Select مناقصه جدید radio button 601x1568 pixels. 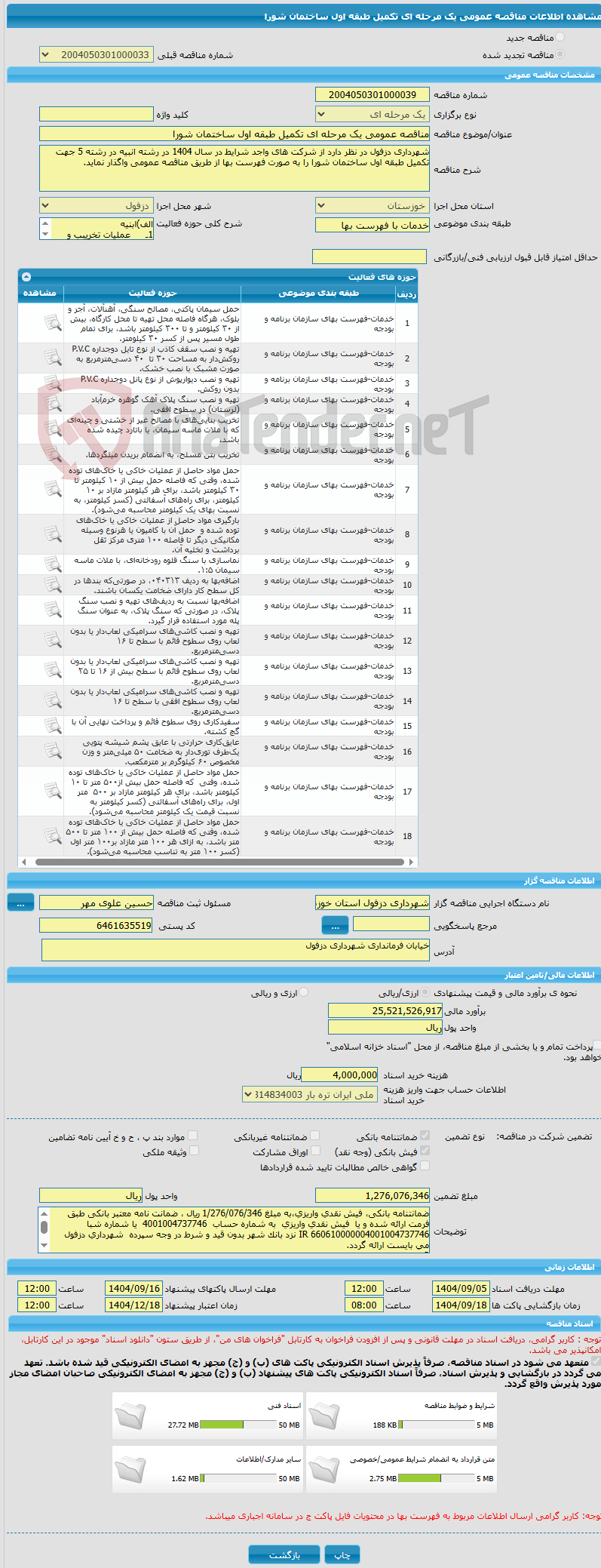pyautogui.click(x=560, y=37)
